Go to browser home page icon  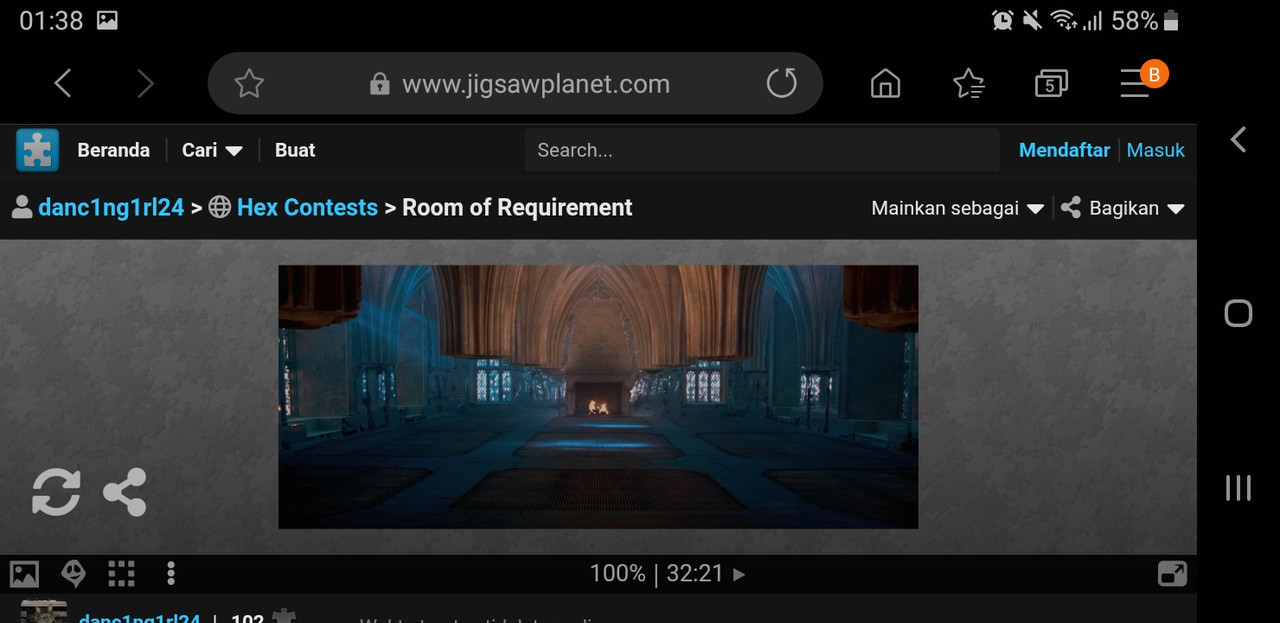[885, 84]
